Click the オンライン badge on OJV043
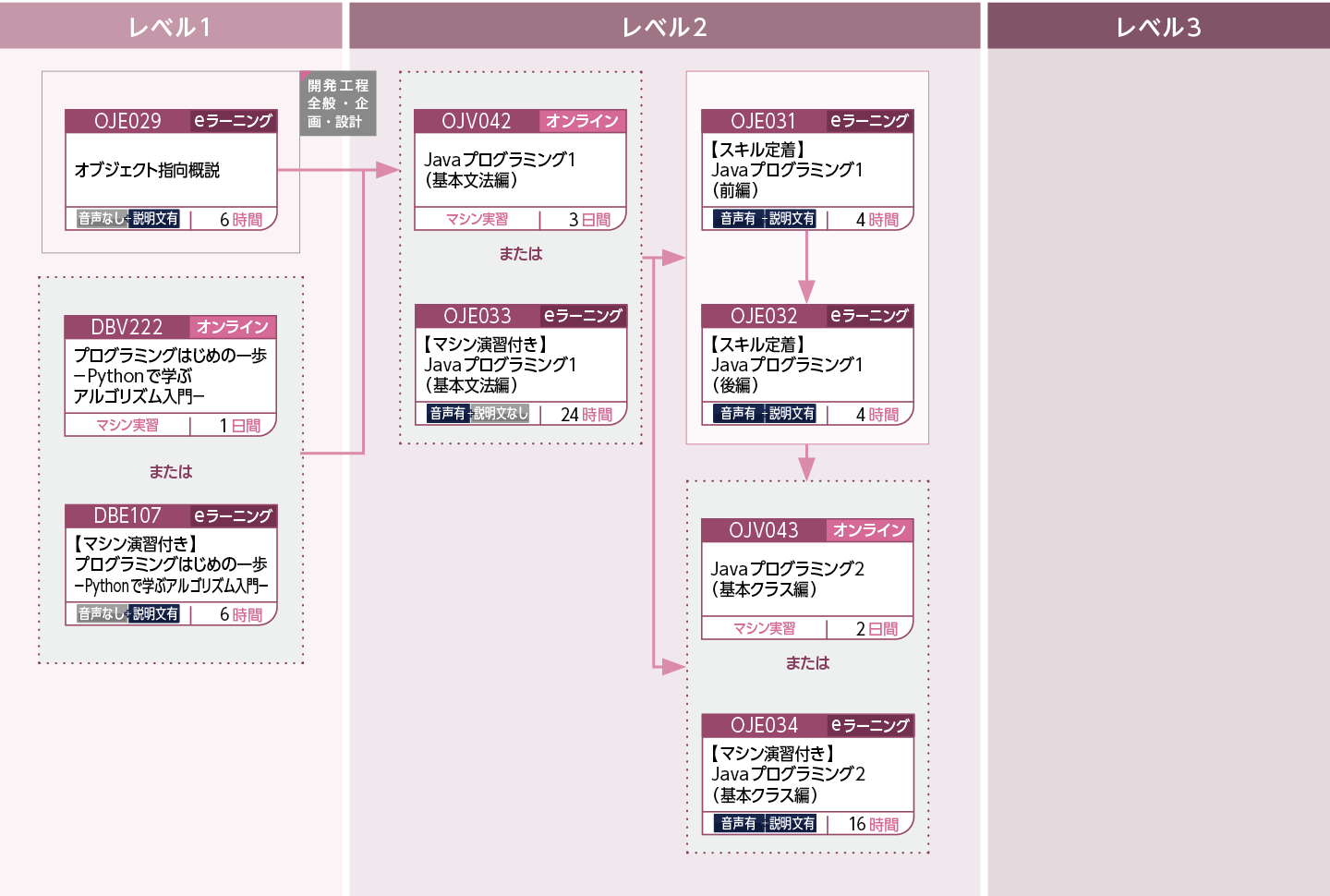1330x896 pixels. click(869, 530)
